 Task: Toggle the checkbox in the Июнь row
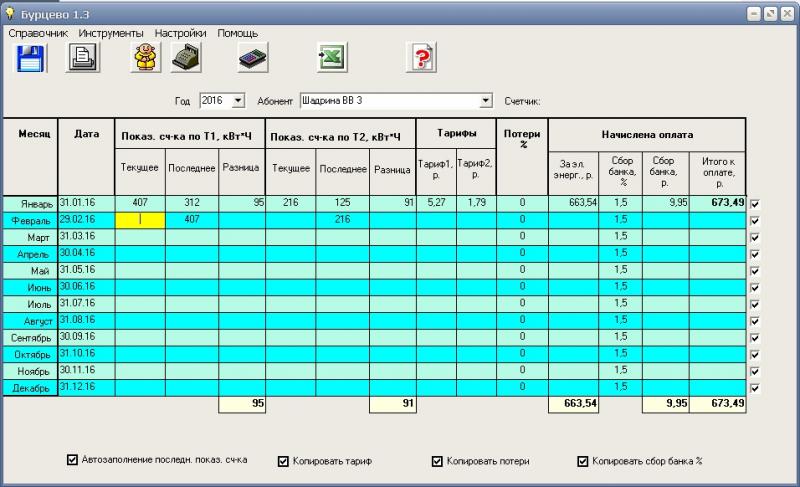(x=755, y=288)
